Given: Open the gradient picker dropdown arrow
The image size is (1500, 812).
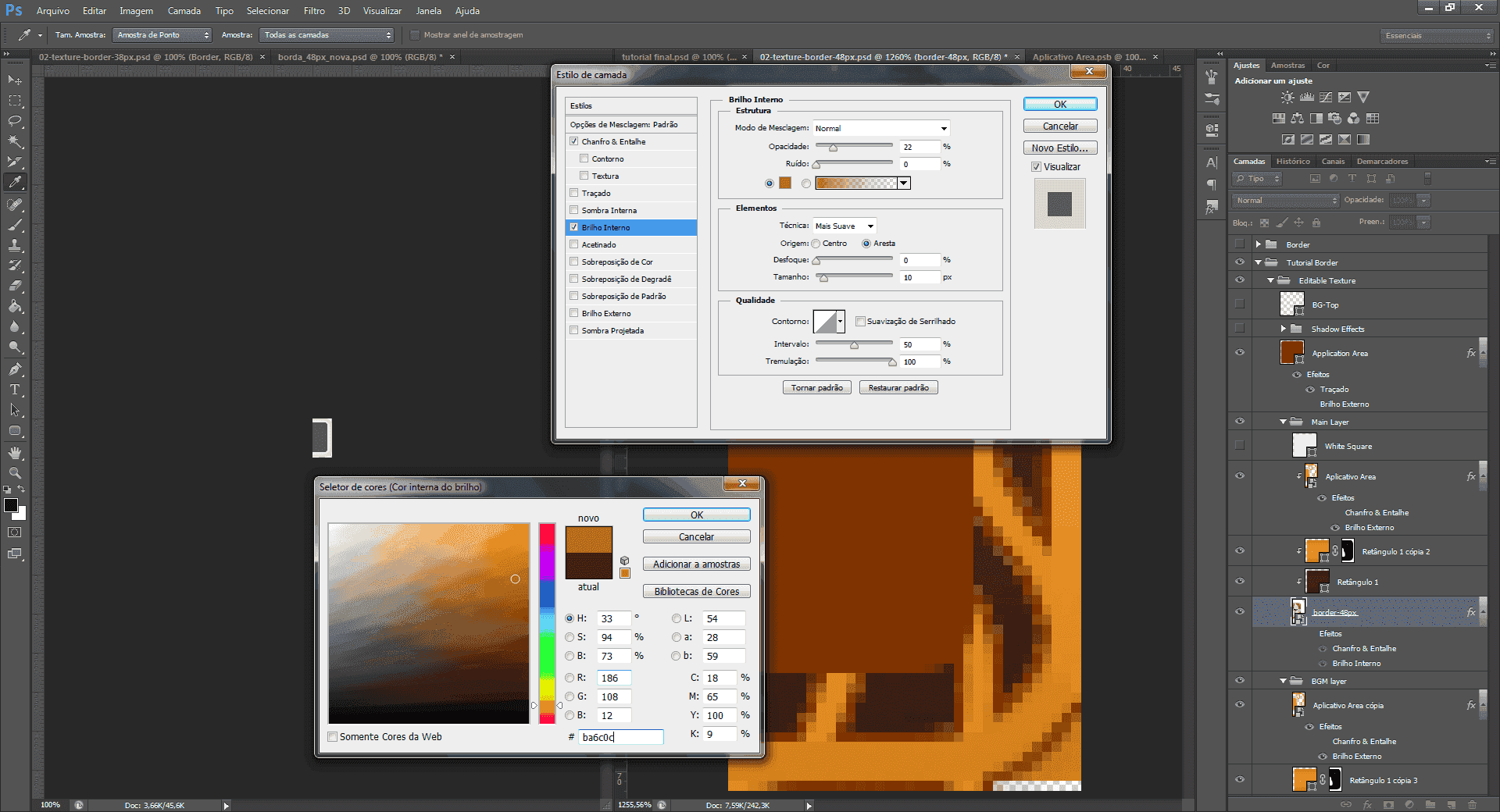Looking at the screenshot, I should click(x=904, y=183).
